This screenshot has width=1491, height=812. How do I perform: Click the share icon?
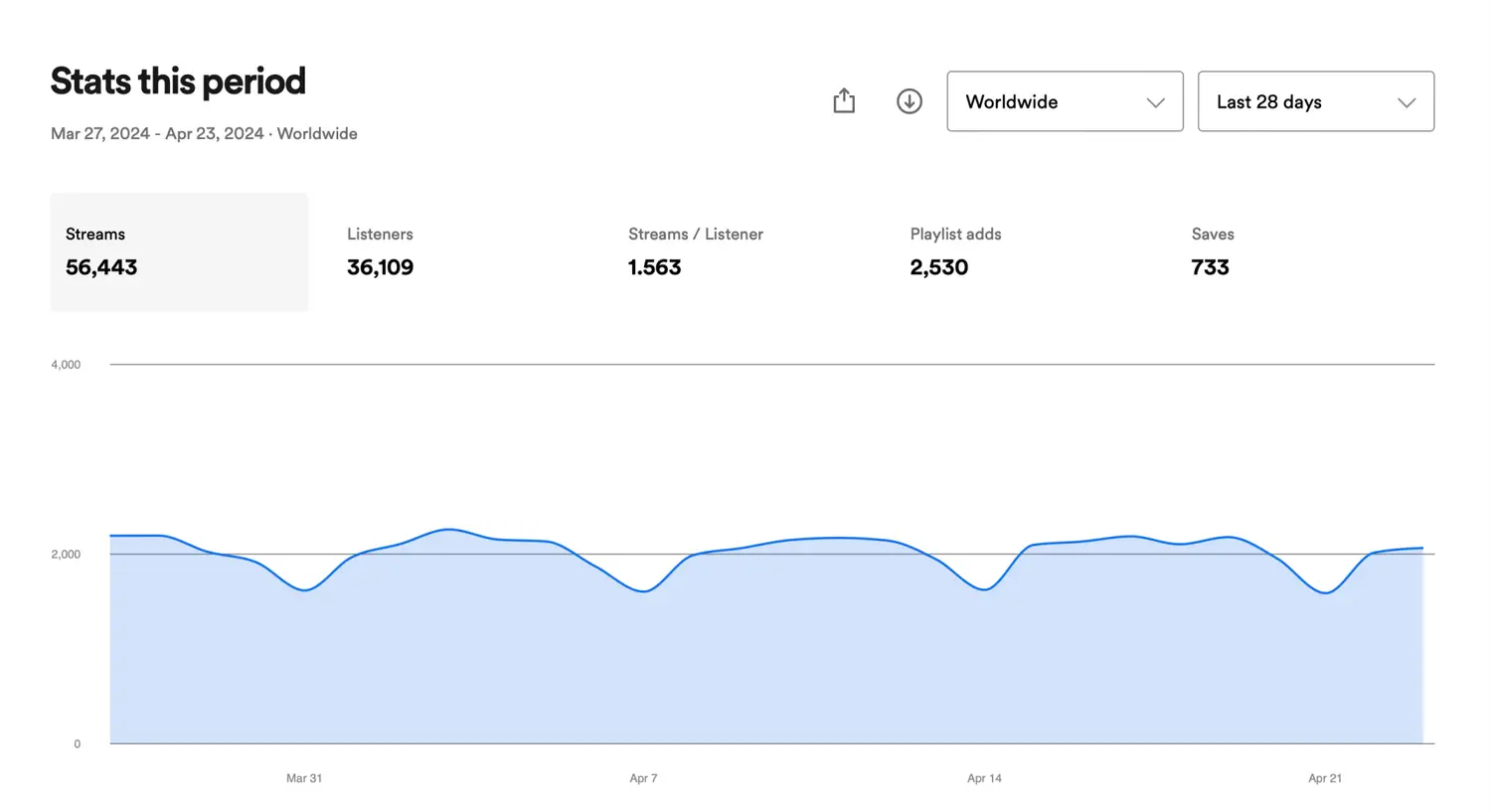[x=843, y=100]
